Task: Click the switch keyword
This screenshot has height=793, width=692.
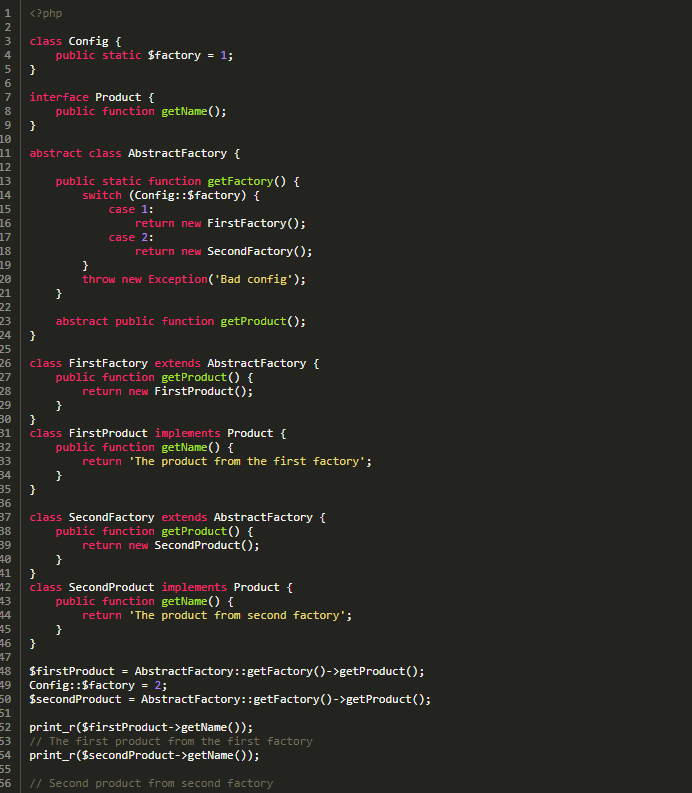Action: click(102, 195)
